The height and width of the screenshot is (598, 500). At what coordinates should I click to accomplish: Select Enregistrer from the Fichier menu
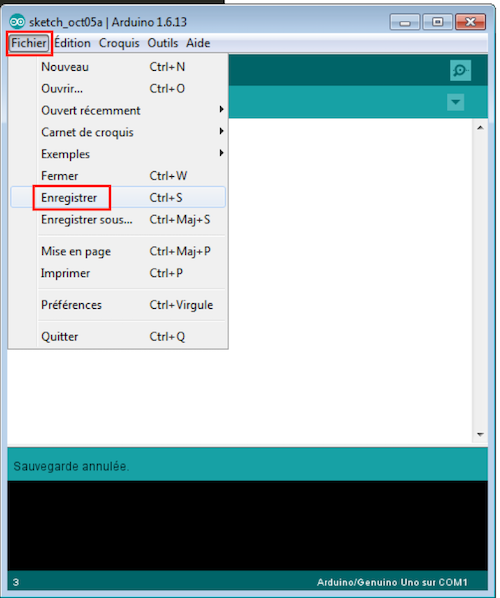pyautogui.click(x=118, y=198)
